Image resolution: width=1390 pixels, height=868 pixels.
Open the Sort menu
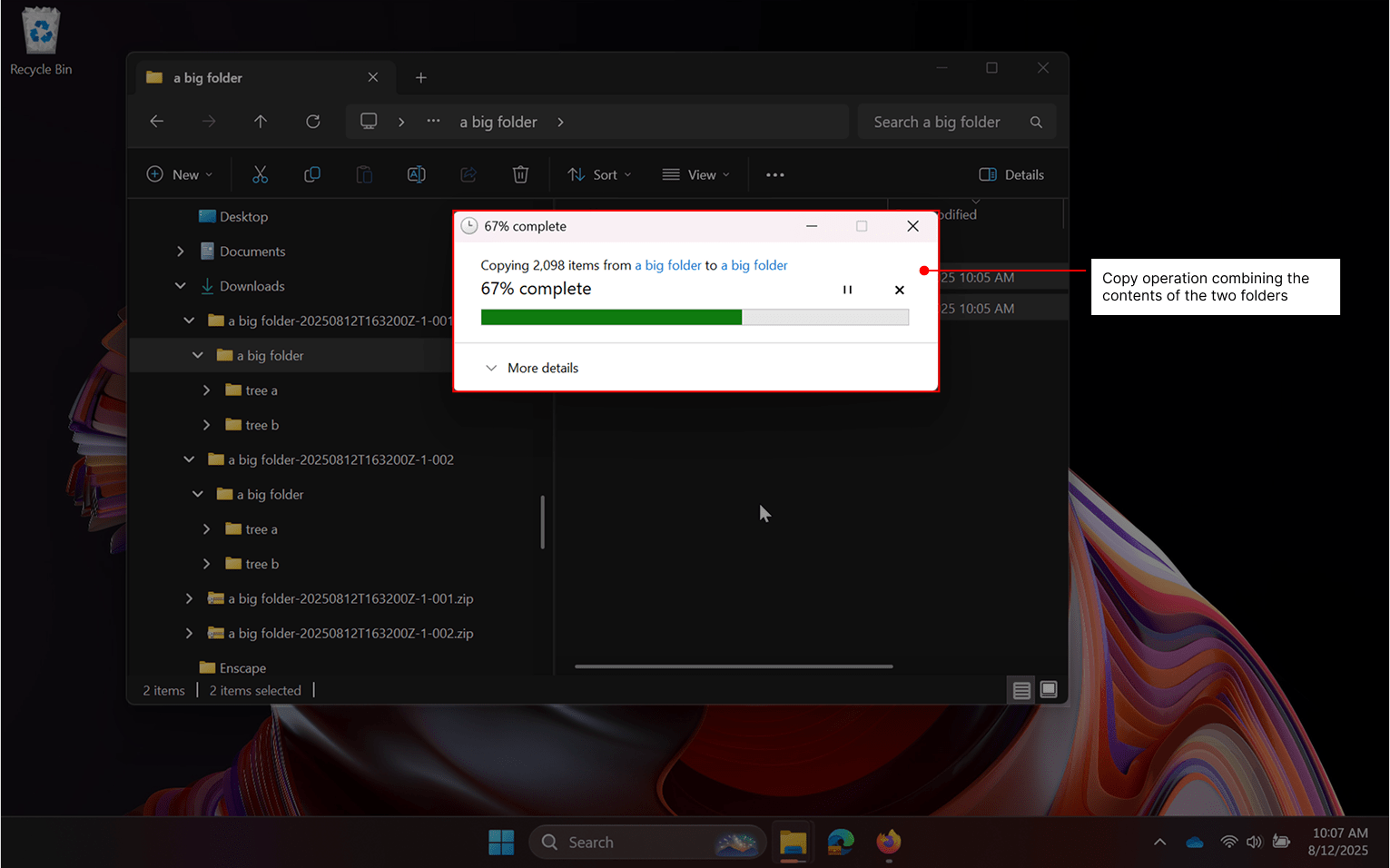click(x=598, y=173)
